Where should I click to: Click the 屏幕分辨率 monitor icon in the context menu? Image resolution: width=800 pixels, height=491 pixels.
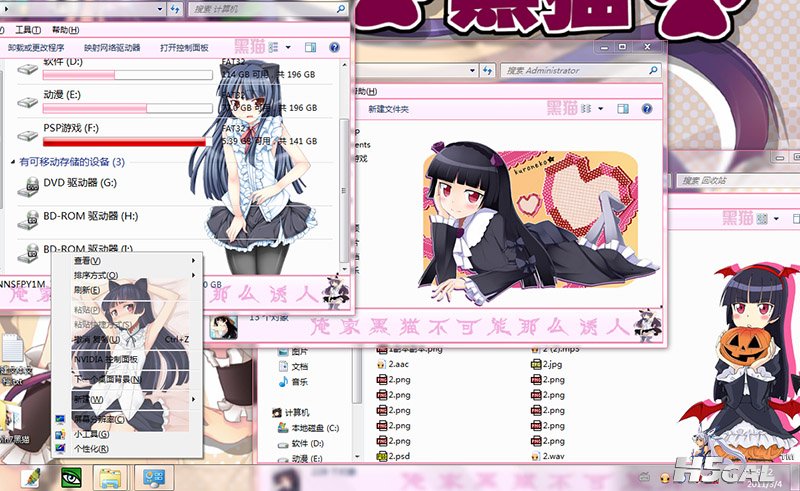(60, 420)
